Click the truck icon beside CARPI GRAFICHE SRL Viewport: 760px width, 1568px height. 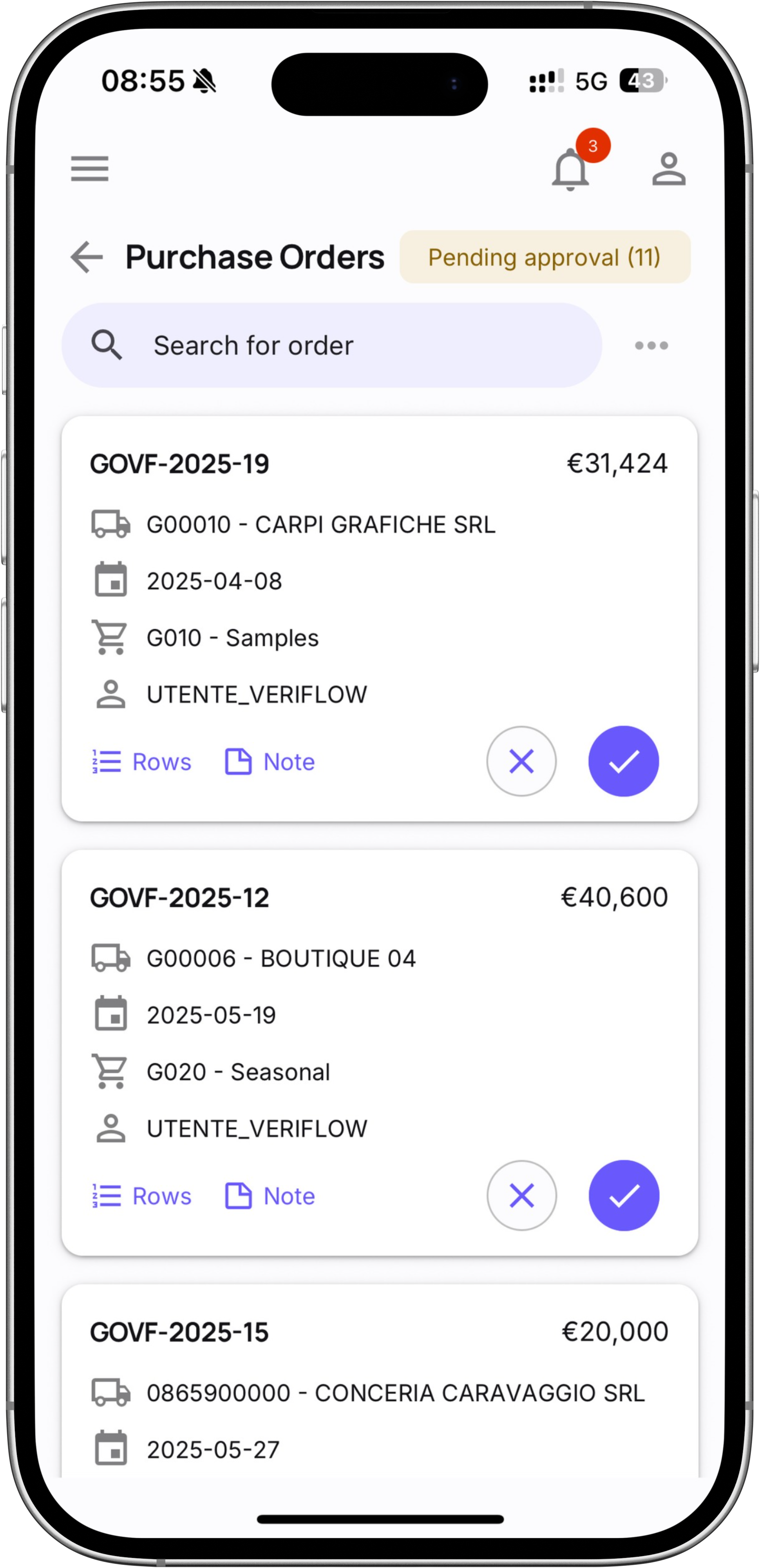(x=111, y=524)
